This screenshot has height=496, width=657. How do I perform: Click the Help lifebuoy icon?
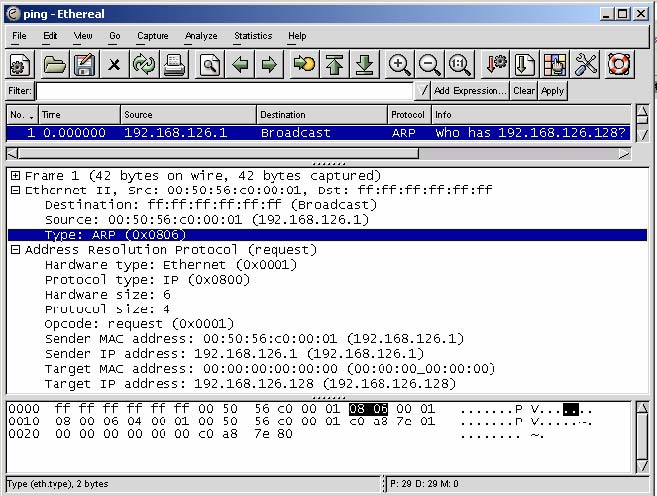tap(618, 65)
